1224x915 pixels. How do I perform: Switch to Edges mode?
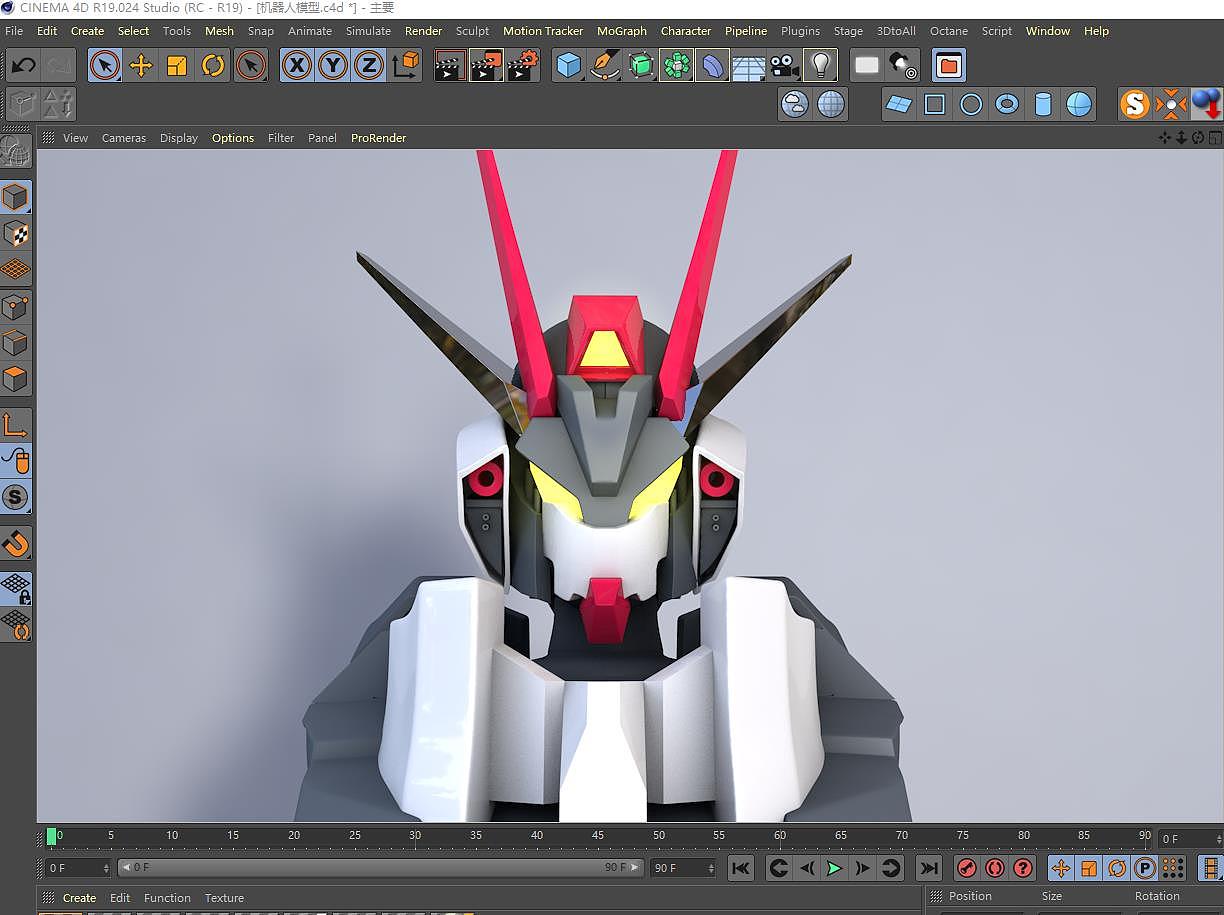(16, 343)
